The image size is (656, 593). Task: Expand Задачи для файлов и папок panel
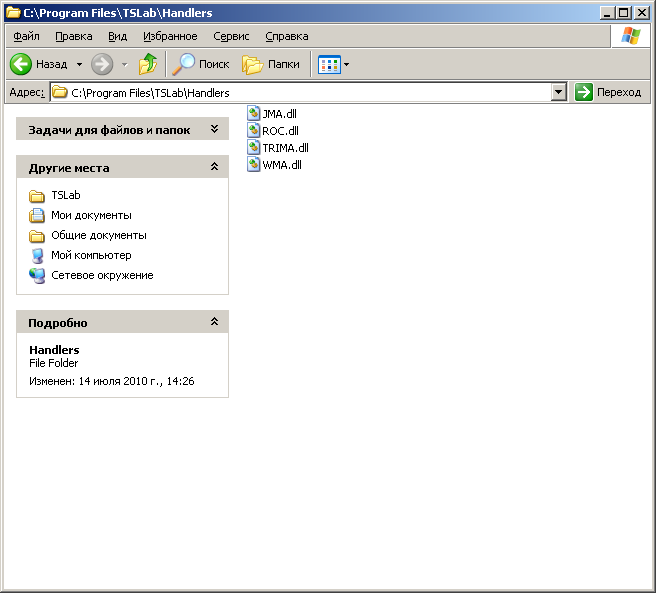click(214, 129)
